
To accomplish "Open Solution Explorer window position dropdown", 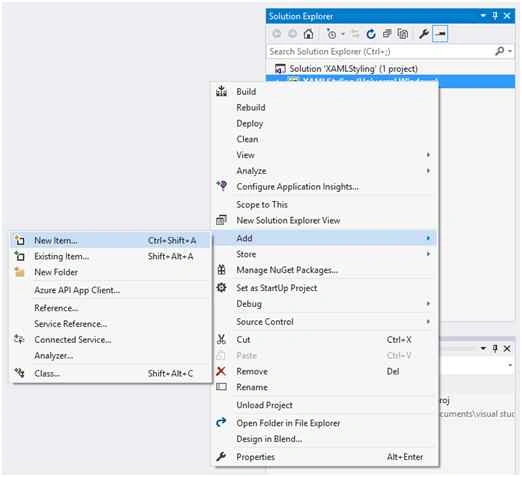I will click(x=483, y=15).
